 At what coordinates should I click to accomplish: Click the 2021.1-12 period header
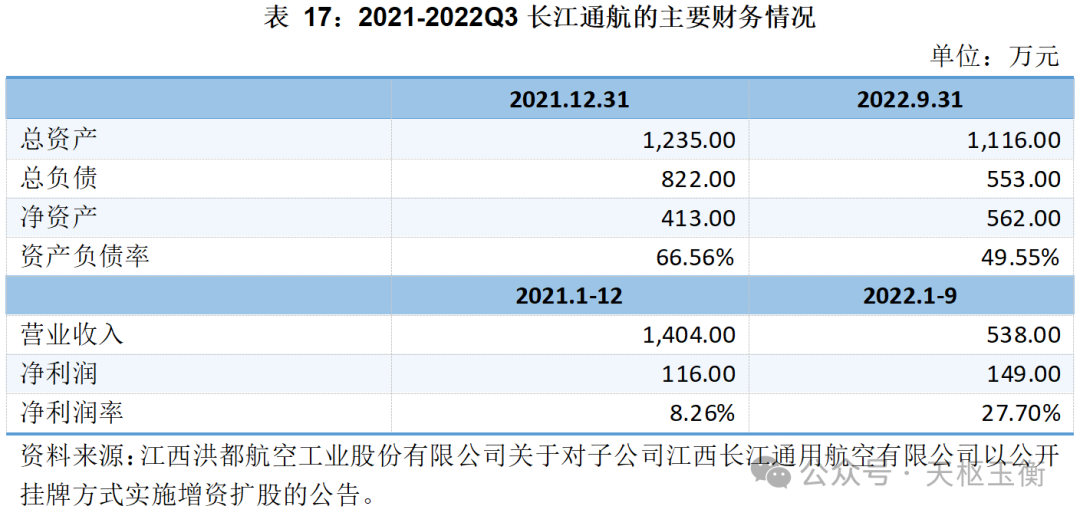(569, 296)
